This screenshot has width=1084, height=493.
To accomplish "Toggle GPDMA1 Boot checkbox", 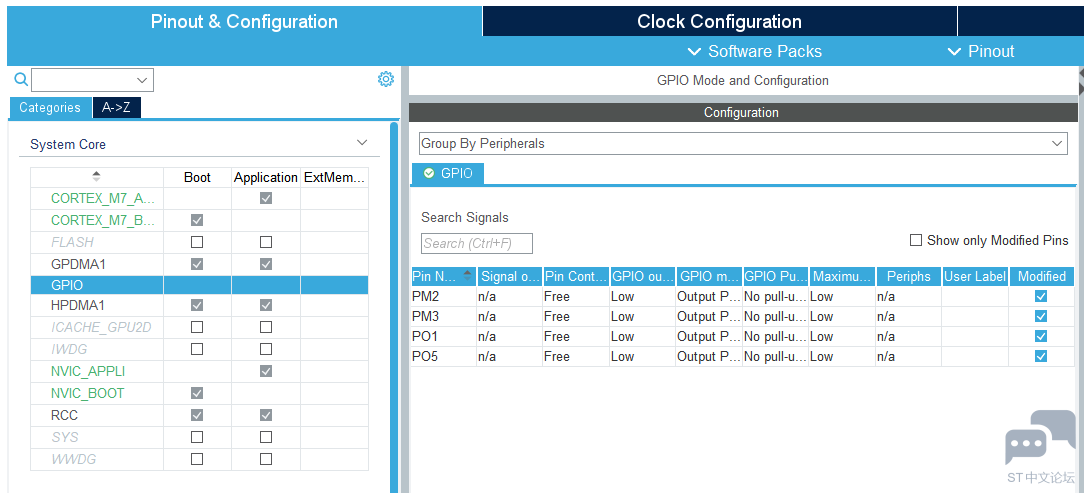I will pos(197,264).
